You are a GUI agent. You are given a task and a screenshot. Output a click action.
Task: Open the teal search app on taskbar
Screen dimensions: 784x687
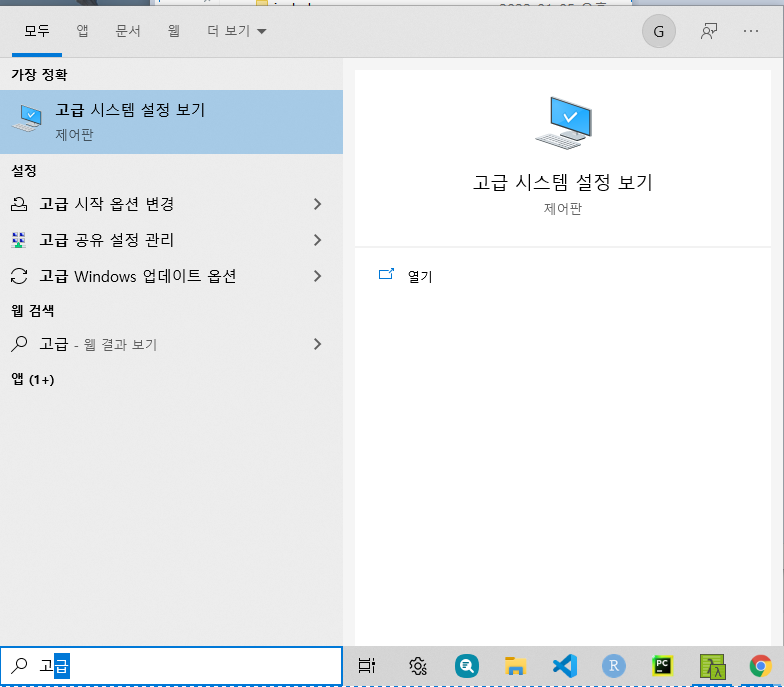coord(466,666)
